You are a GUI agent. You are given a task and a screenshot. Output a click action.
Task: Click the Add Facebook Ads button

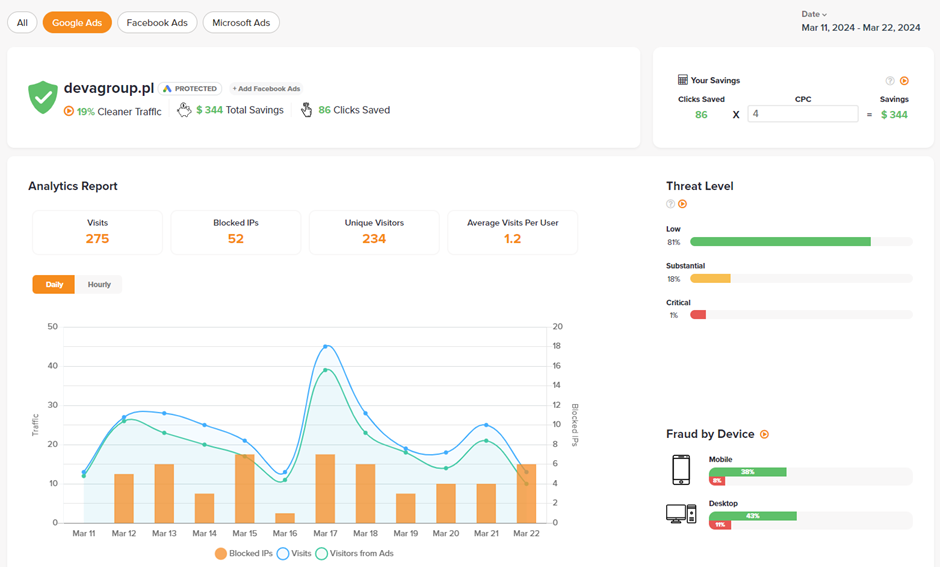click(x=267, y=89)
